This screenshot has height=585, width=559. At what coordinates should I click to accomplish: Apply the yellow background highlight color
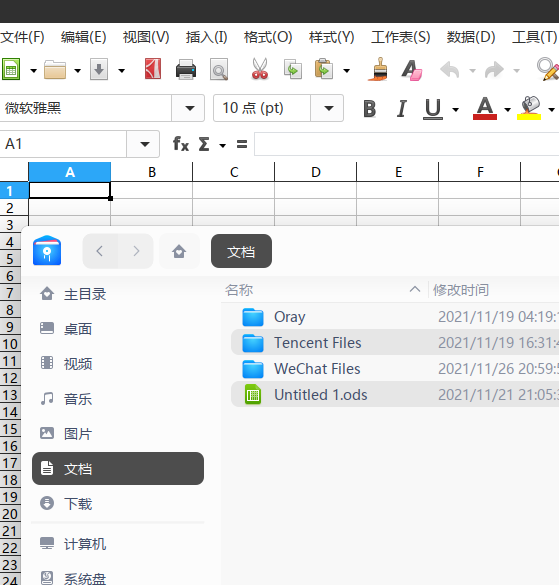coord(529,109)
